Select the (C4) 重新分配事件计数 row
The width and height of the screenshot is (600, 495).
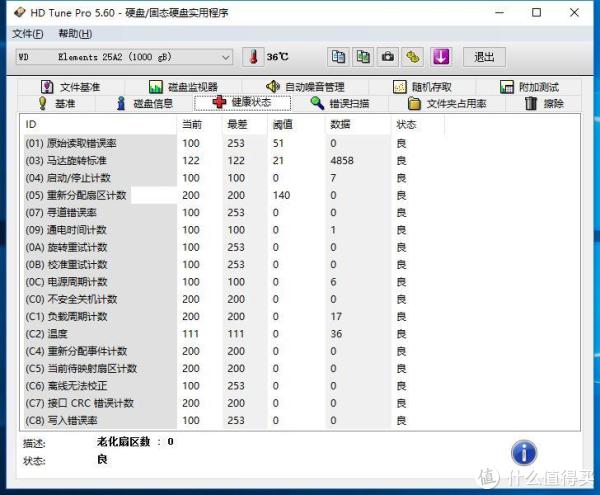(x=234, y=351)
